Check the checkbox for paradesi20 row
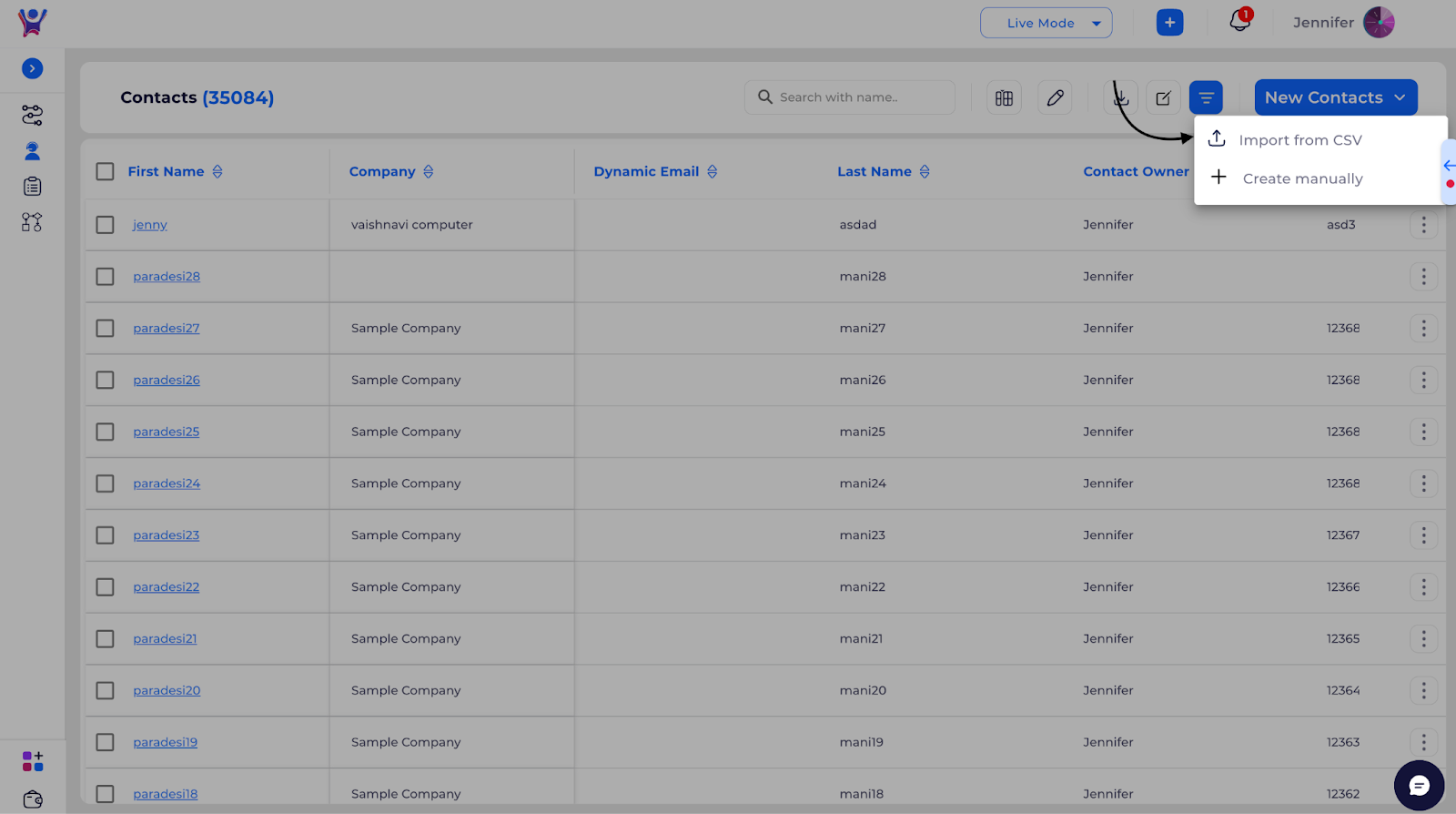Viewport: 1456px width, 814px height. [106, 690]
